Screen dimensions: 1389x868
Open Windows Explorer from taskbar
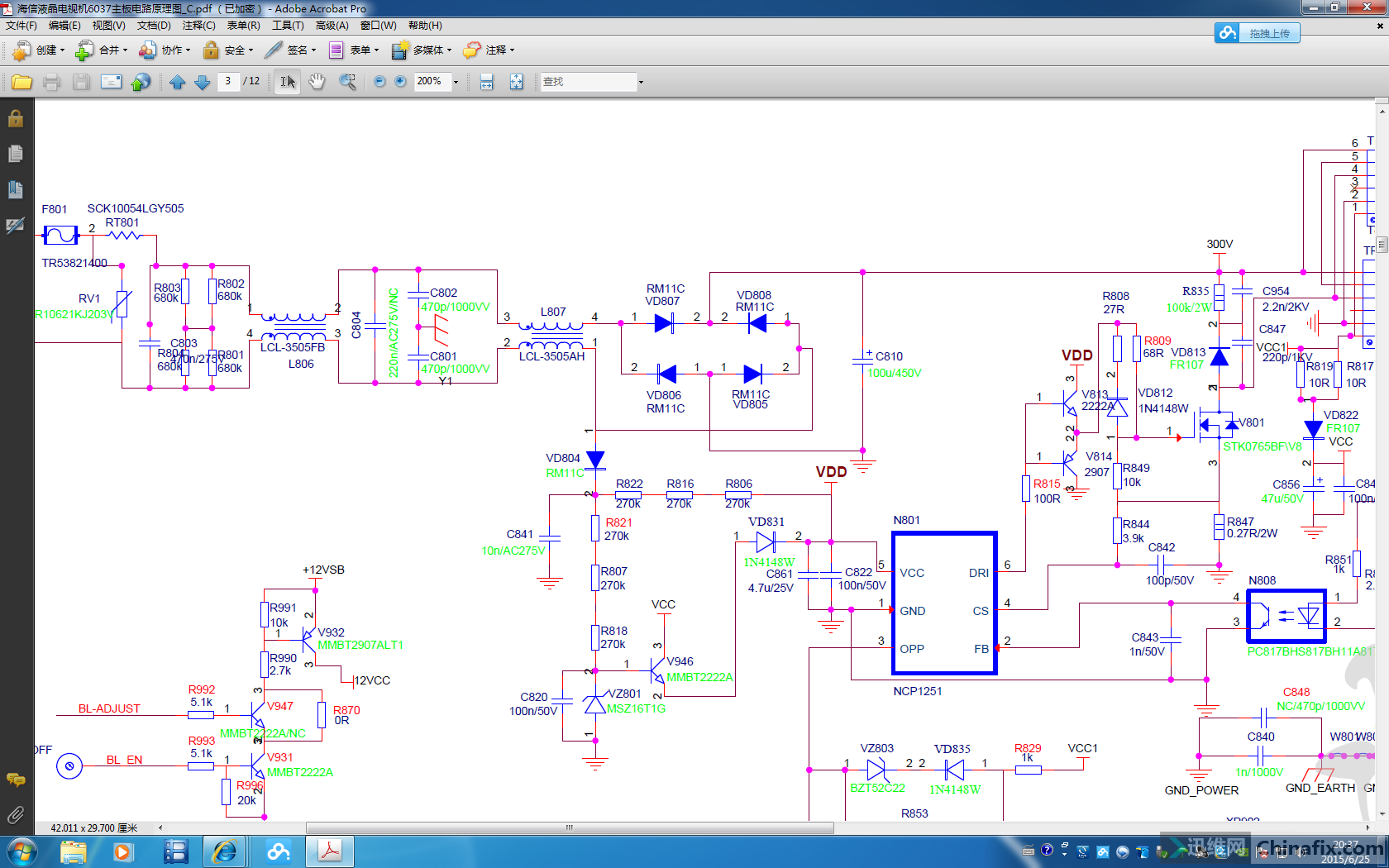coord(74,851)
